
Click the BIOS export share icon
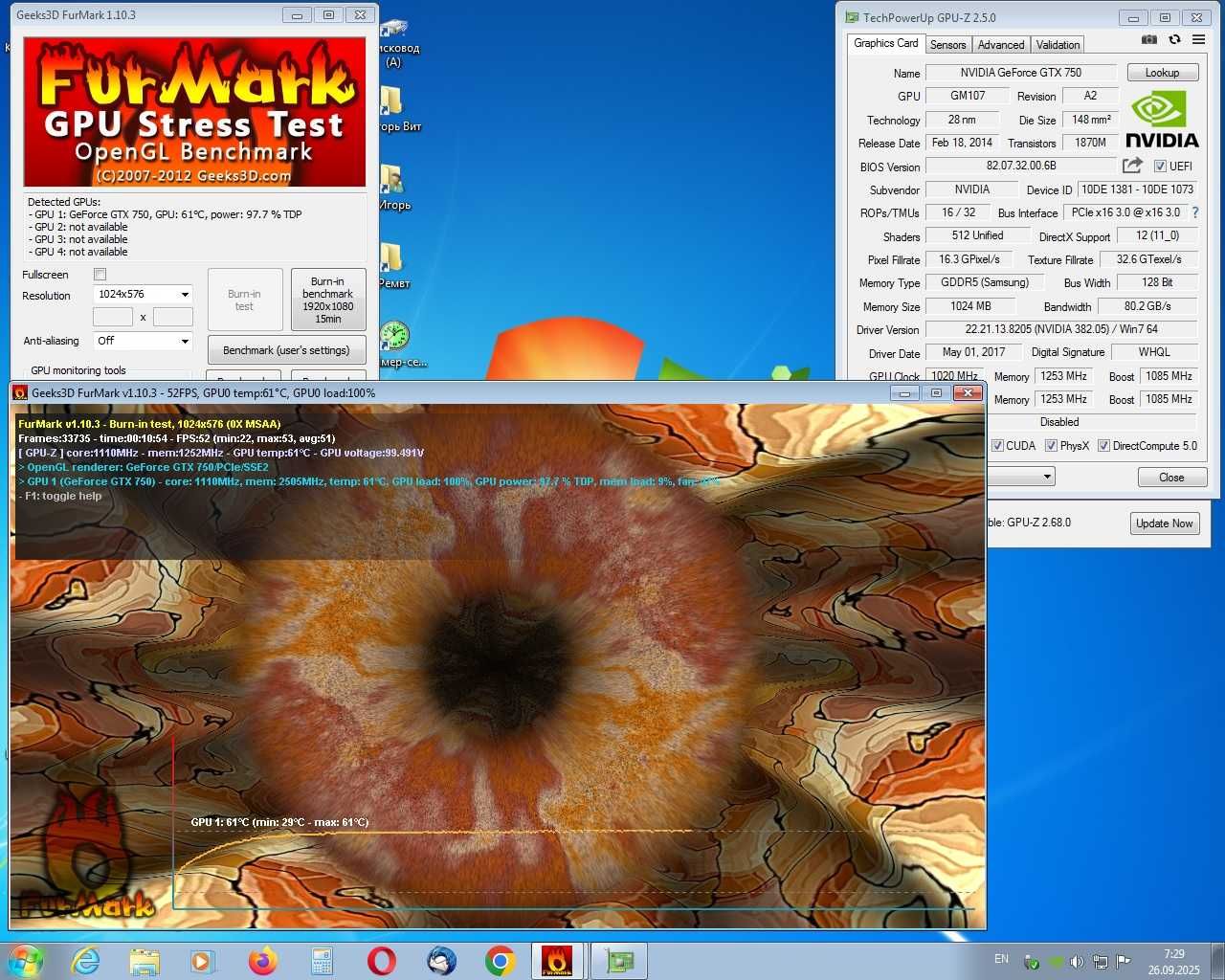(1132, 165)
